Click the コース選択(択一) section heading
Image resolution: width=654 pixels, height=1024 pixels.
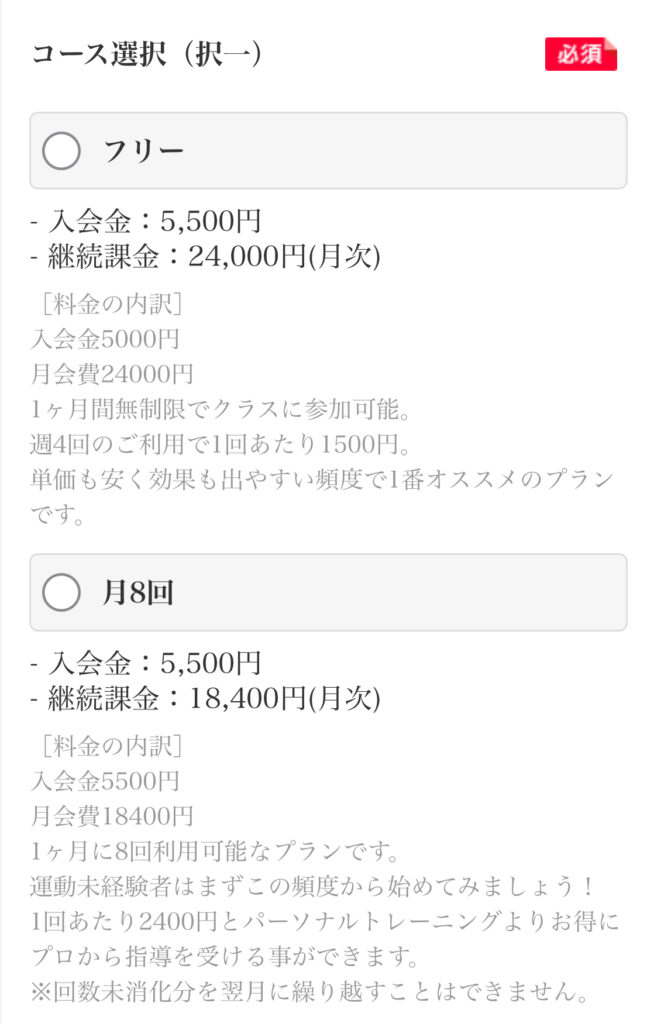(x=147, y=54)
